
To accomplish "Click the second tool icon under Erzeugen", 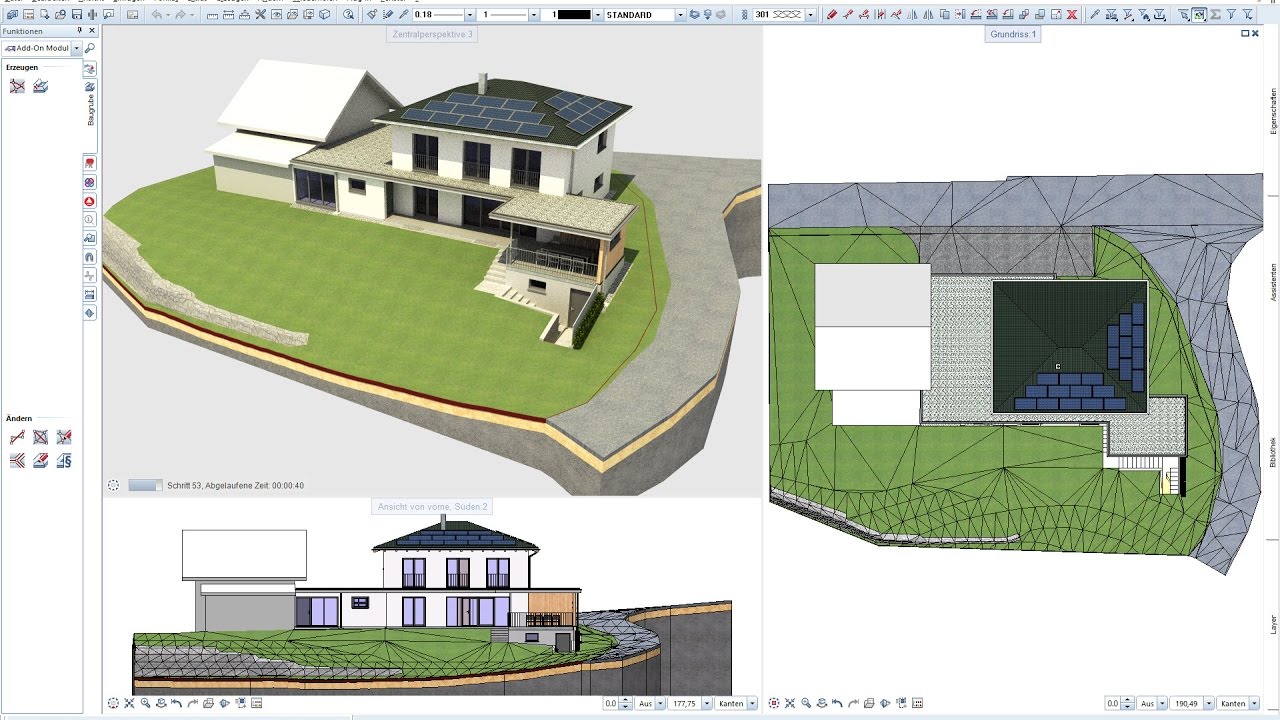I will coord(41,86).
